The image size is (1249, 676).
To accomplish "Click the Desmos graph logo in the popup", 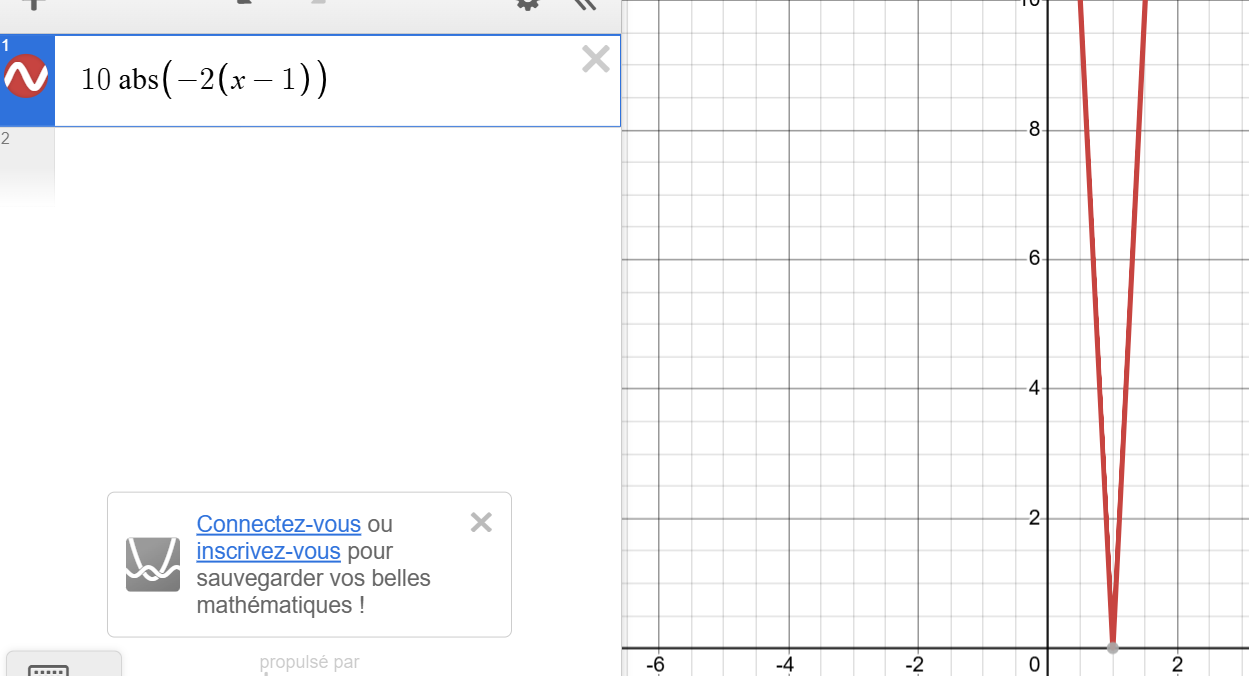I will pos(153,564).
